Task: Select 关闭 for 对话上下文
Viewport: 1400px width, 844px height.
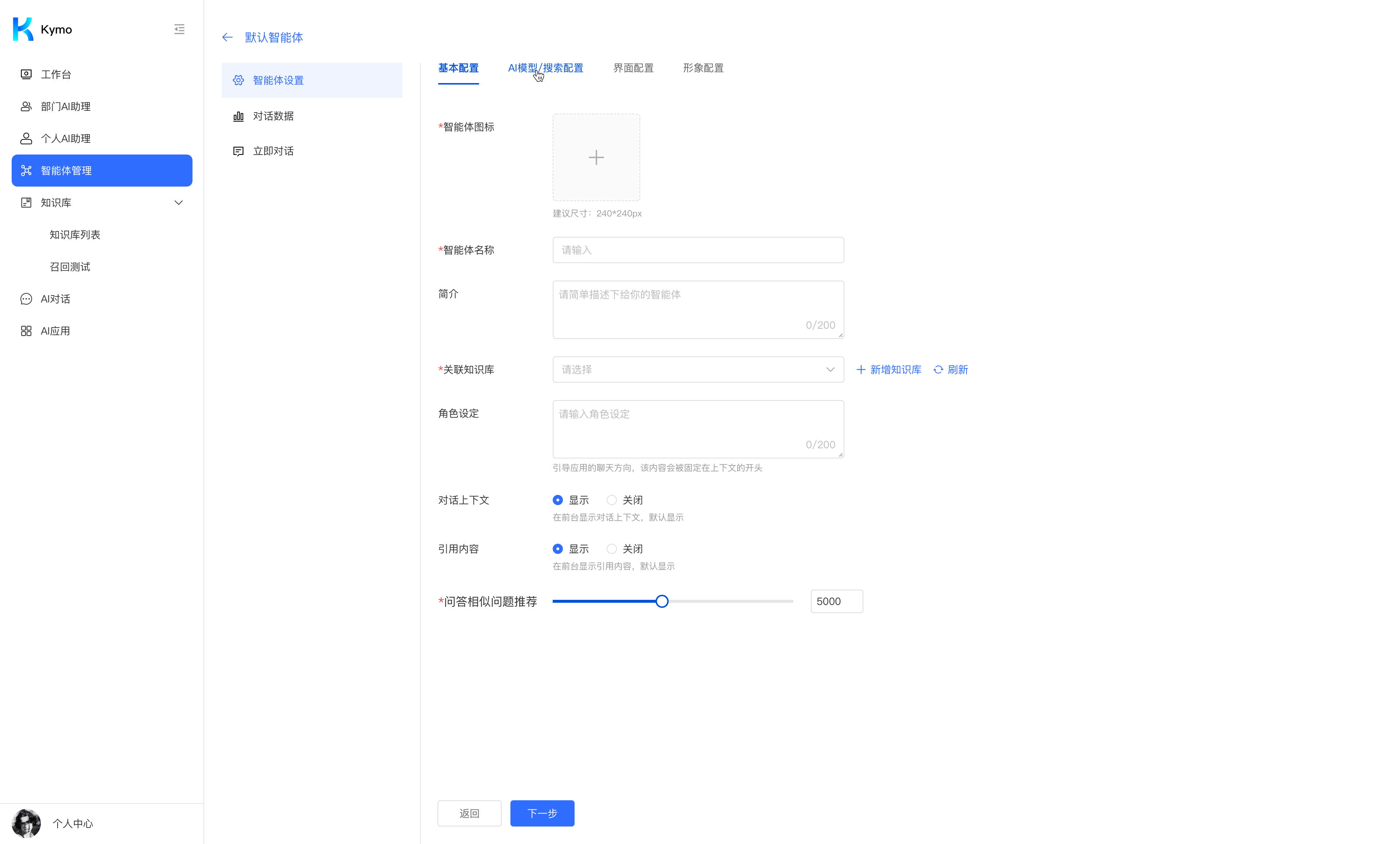Action: [611, 500]
